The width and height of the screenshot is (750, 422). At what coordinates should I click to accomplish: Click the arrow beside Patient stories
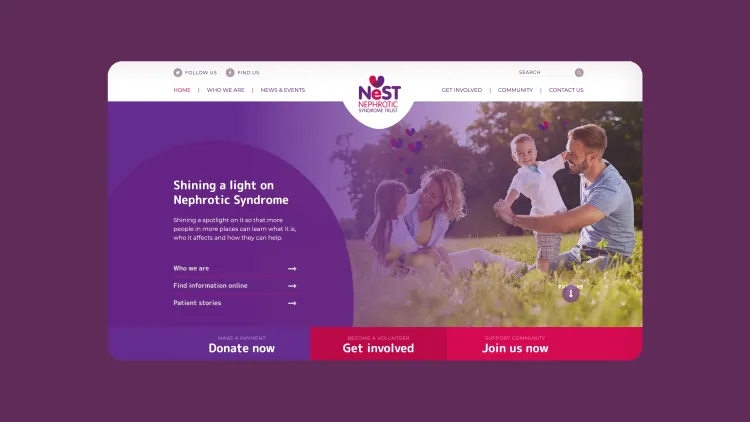coord(292,303)
